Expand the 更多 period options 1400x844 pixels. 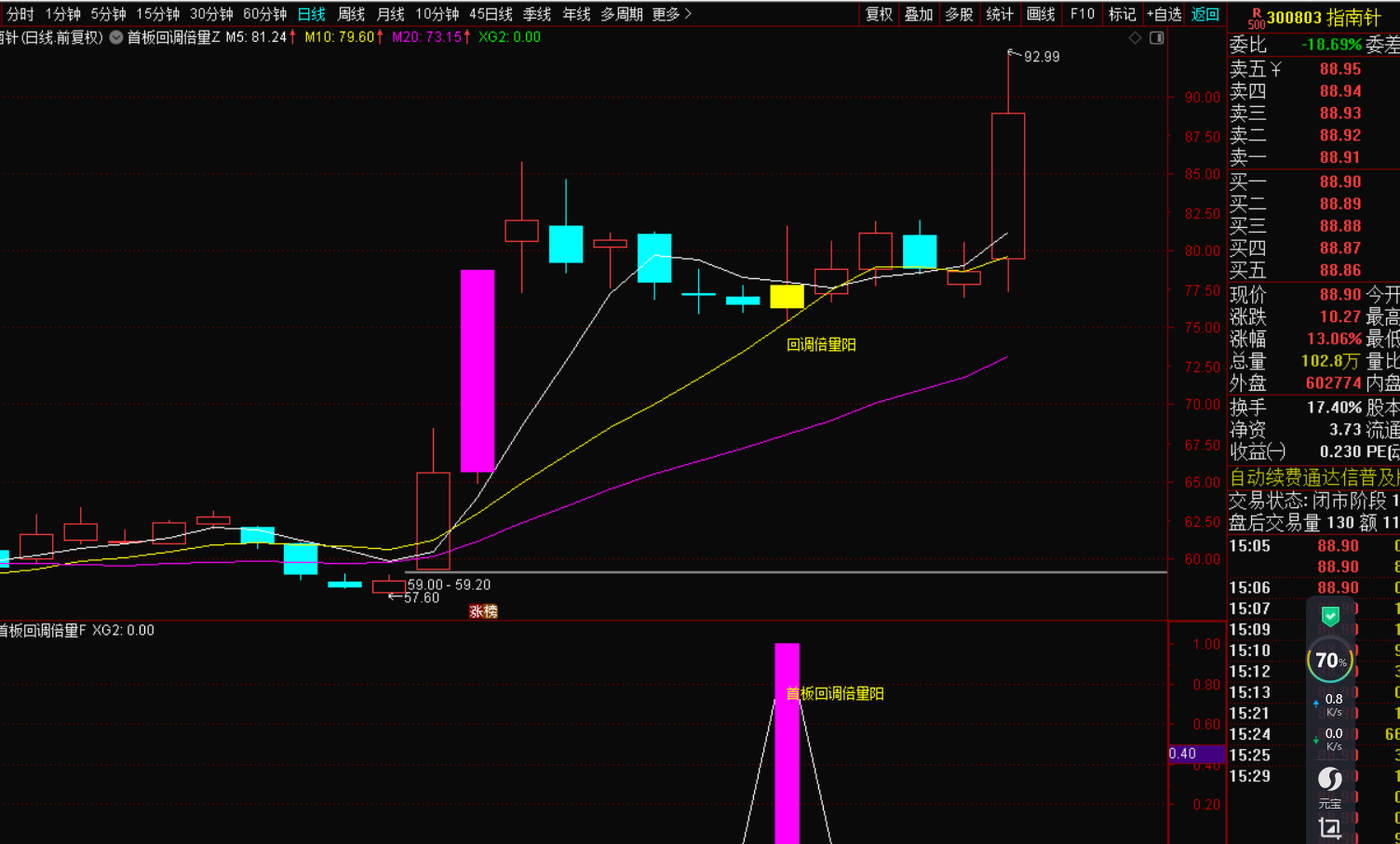tap(671, 14)
